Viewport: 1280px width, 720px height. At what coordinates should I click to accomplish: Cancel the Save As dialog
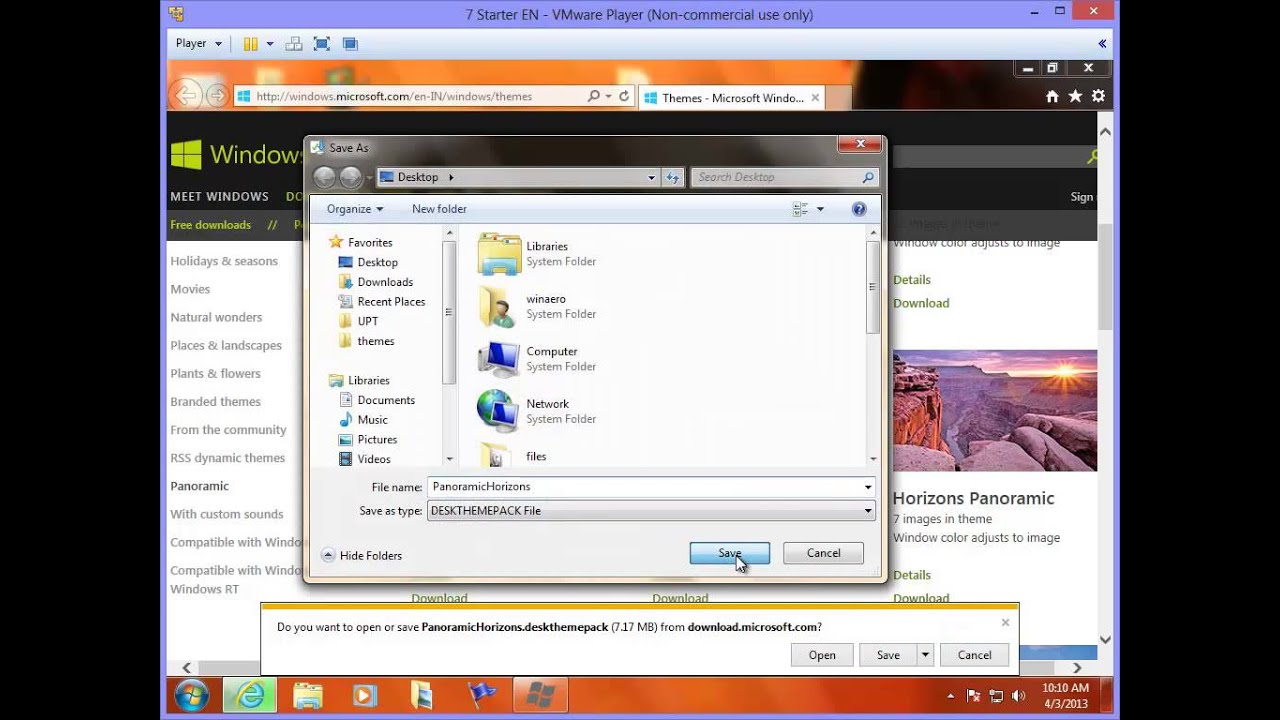point(823,553)
